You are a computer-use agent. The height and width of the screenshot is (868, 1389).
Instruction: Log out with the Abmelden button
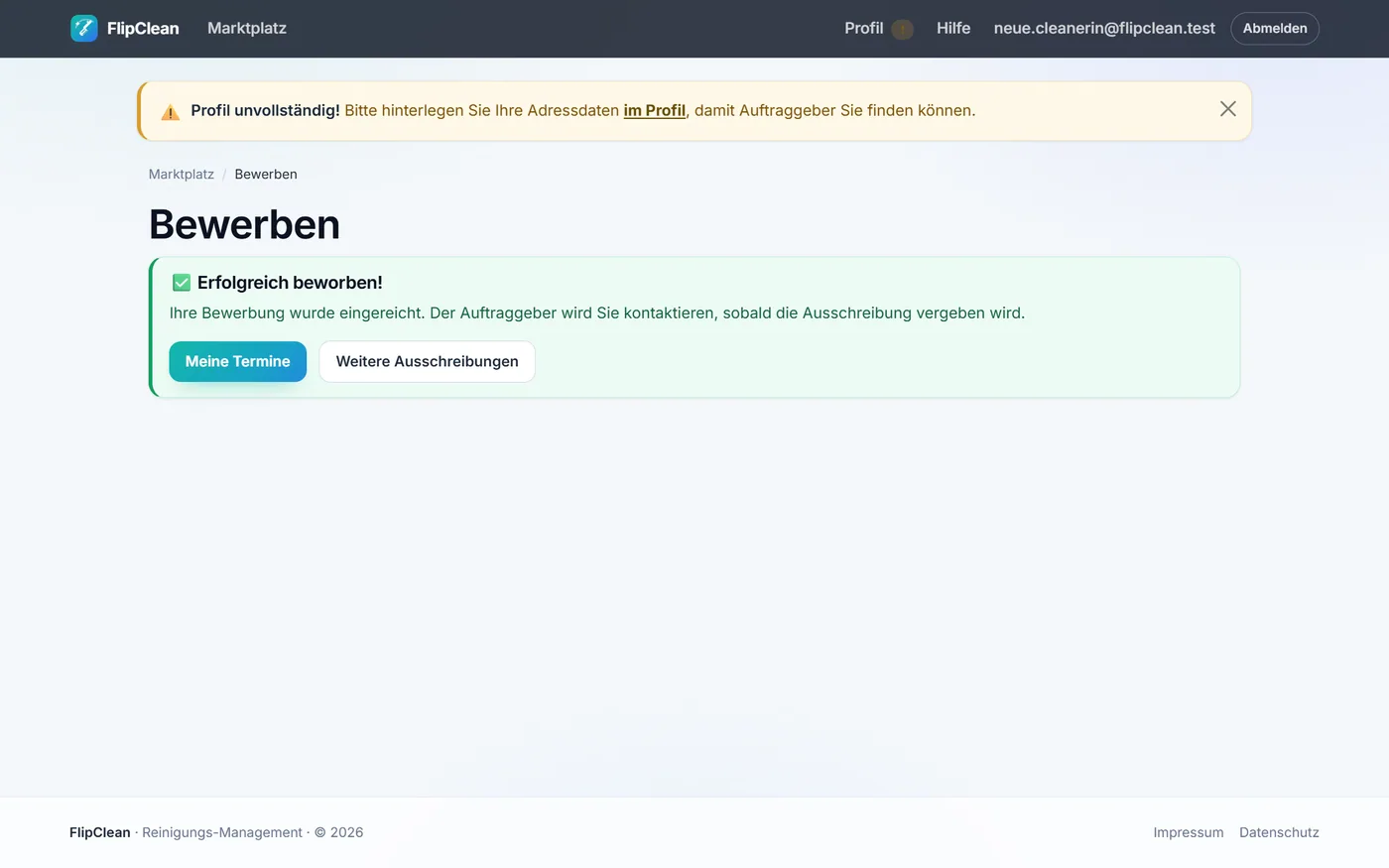1275,28
